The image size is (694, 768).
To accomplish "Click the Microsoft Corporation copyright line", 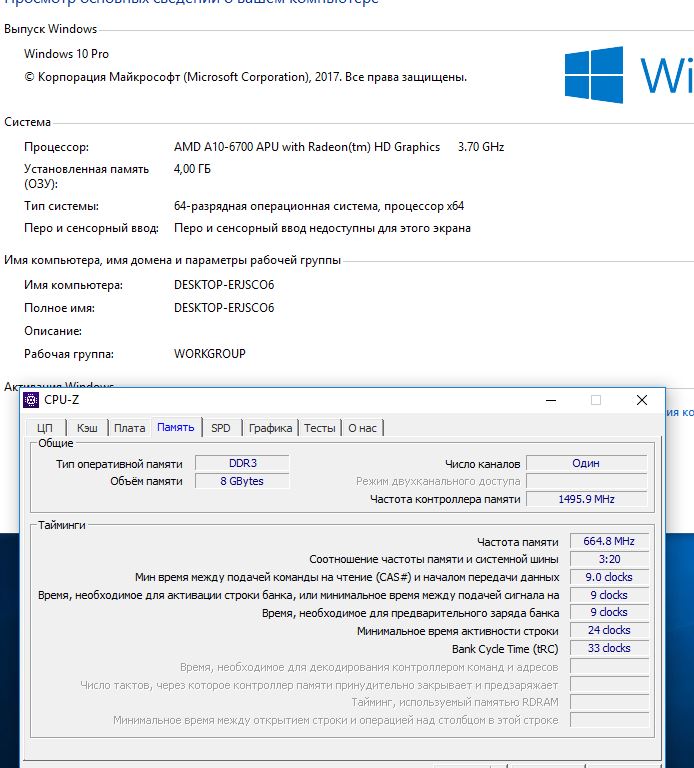I will (x=246, y=77).
